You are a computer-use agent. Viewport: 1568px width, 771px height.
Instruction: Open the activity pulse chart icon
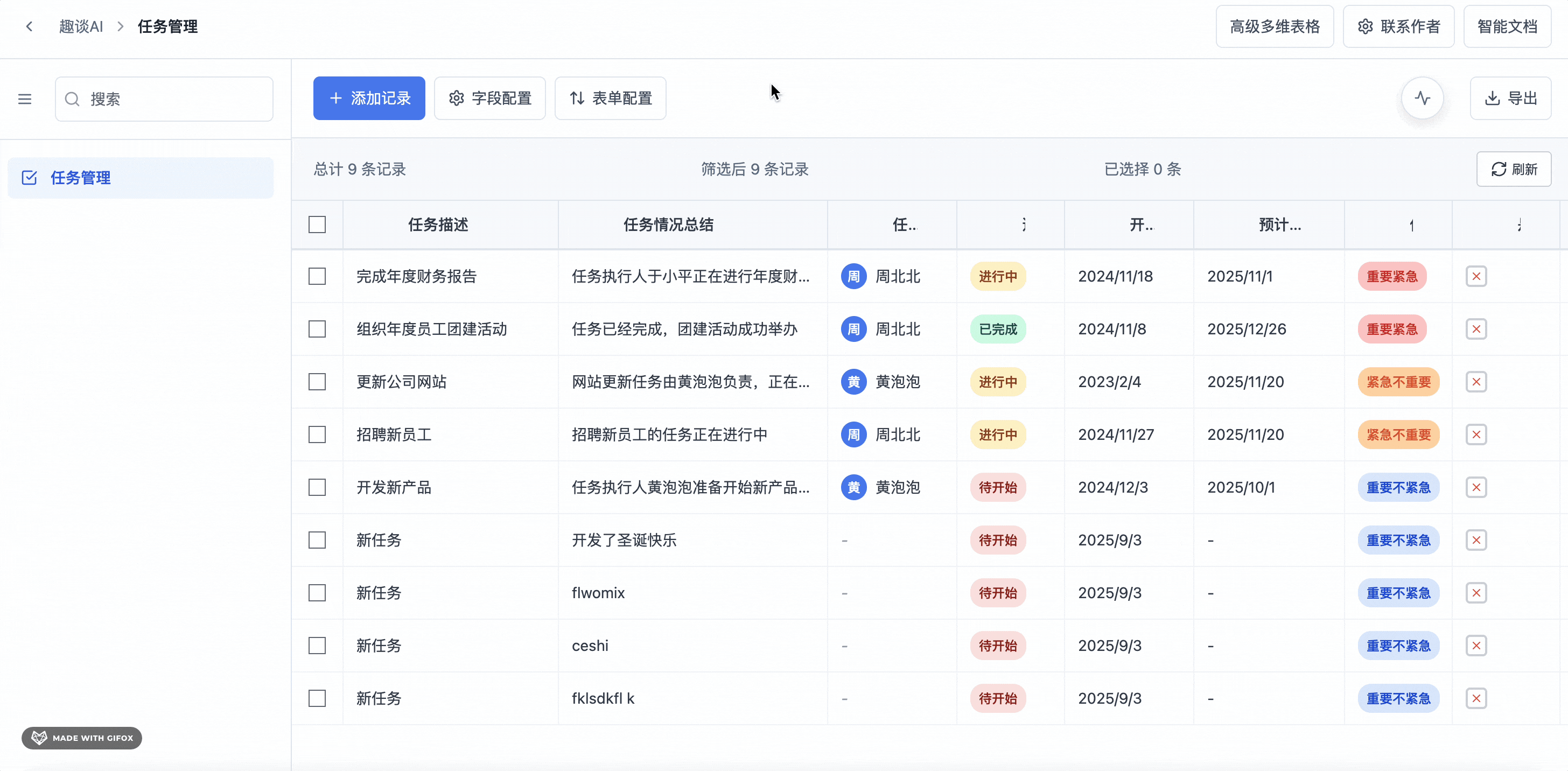(x=1423, y=99)
